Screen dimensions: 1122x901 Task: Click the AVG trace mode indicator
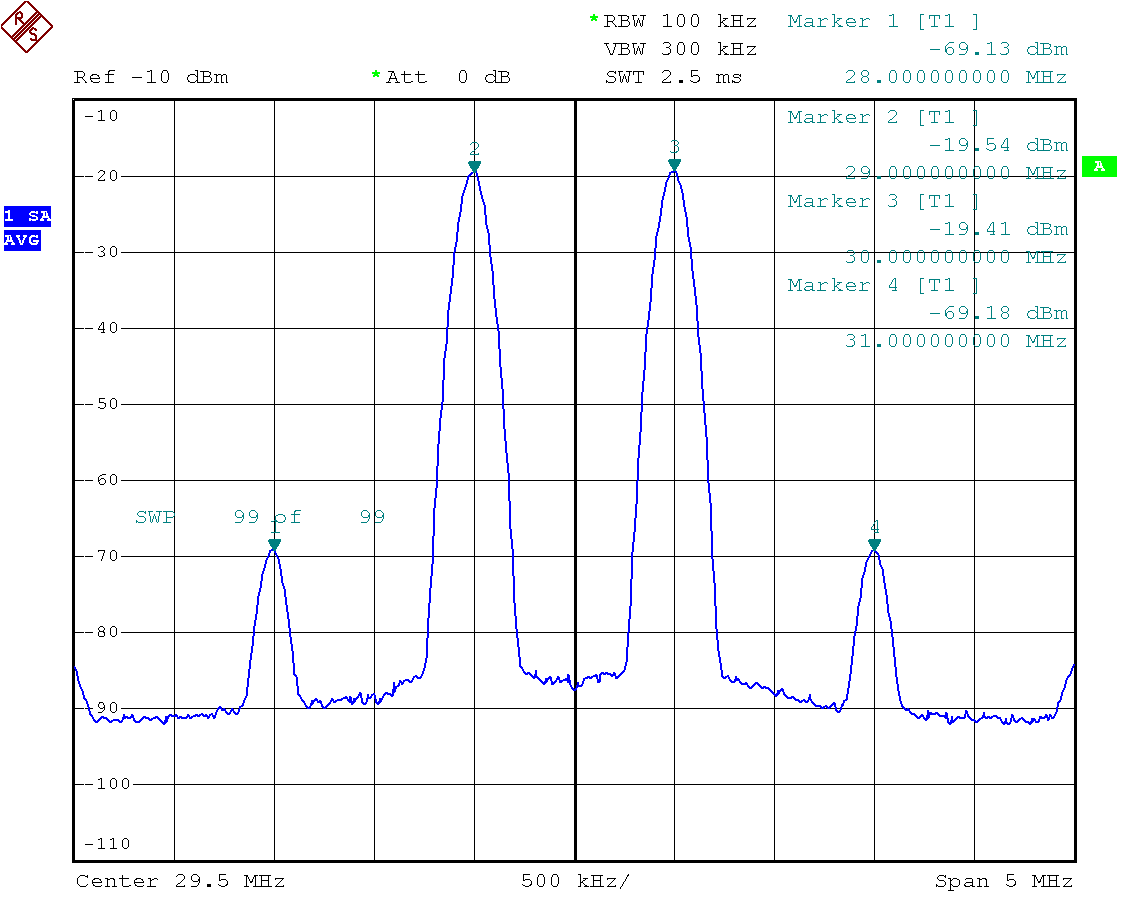[x=21, y=240]
